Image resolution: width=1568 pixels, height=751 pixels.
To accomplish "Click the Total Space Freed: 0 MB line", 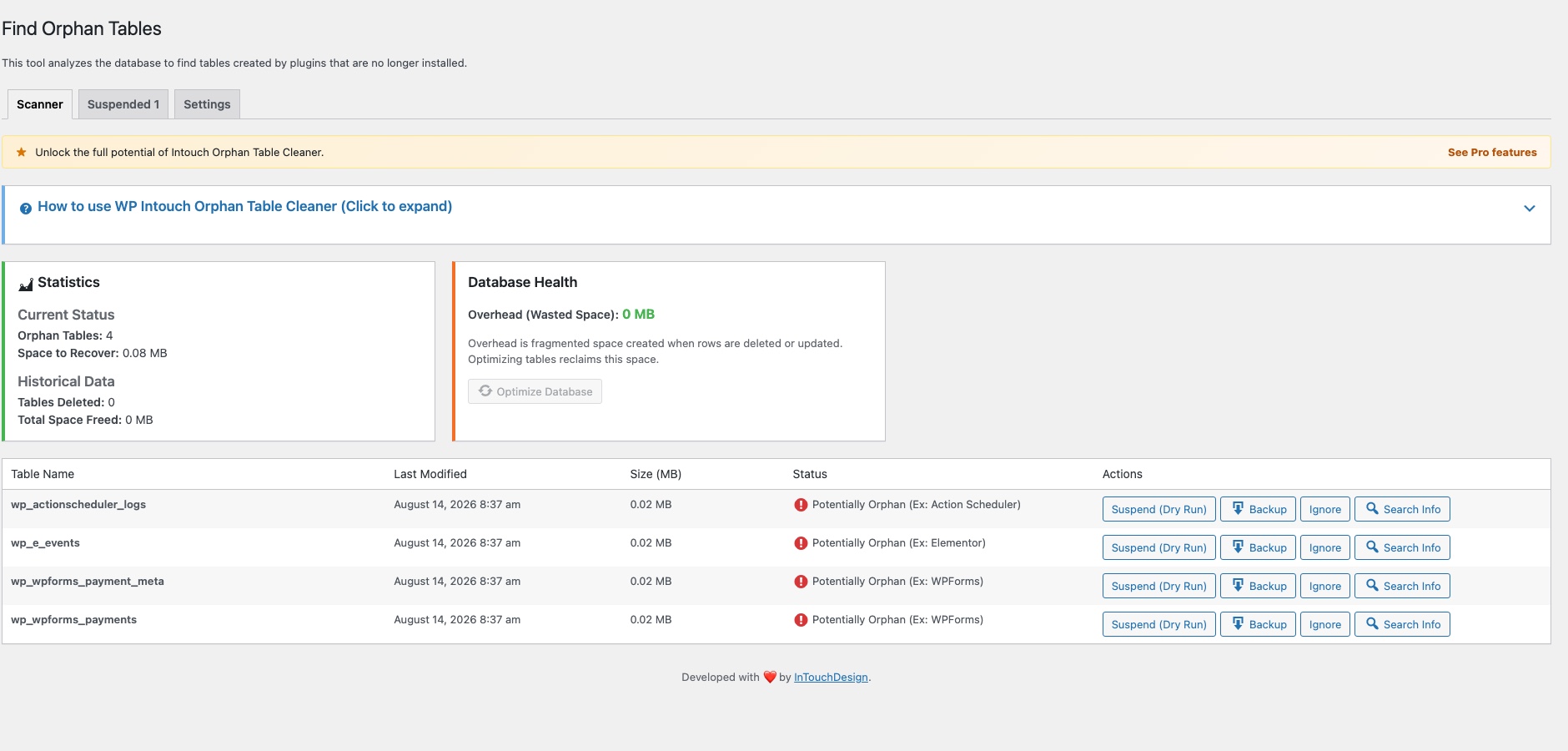I will tap(85, 420).
